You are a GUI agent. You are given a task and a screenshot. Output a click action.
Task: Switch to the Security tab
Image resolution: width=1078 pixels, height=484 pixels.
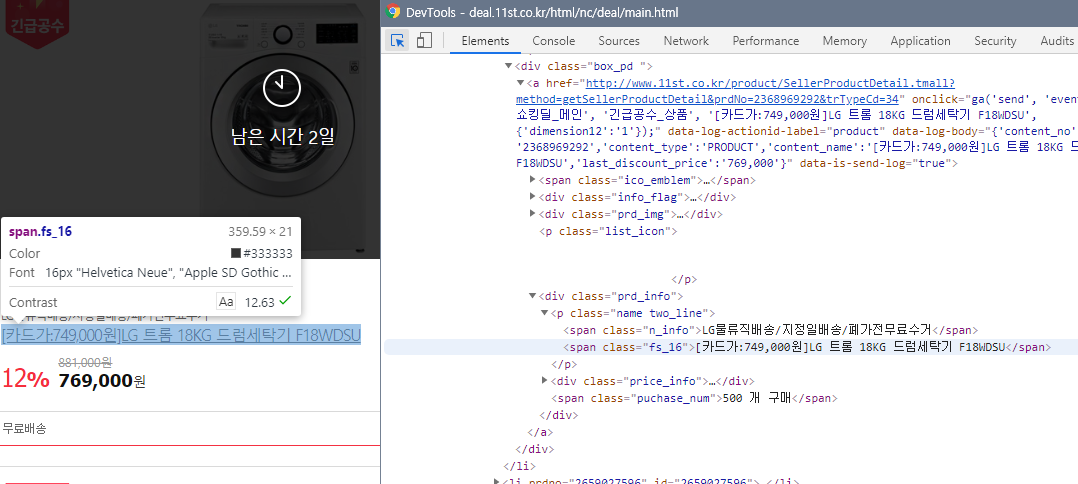coord(995,41)
